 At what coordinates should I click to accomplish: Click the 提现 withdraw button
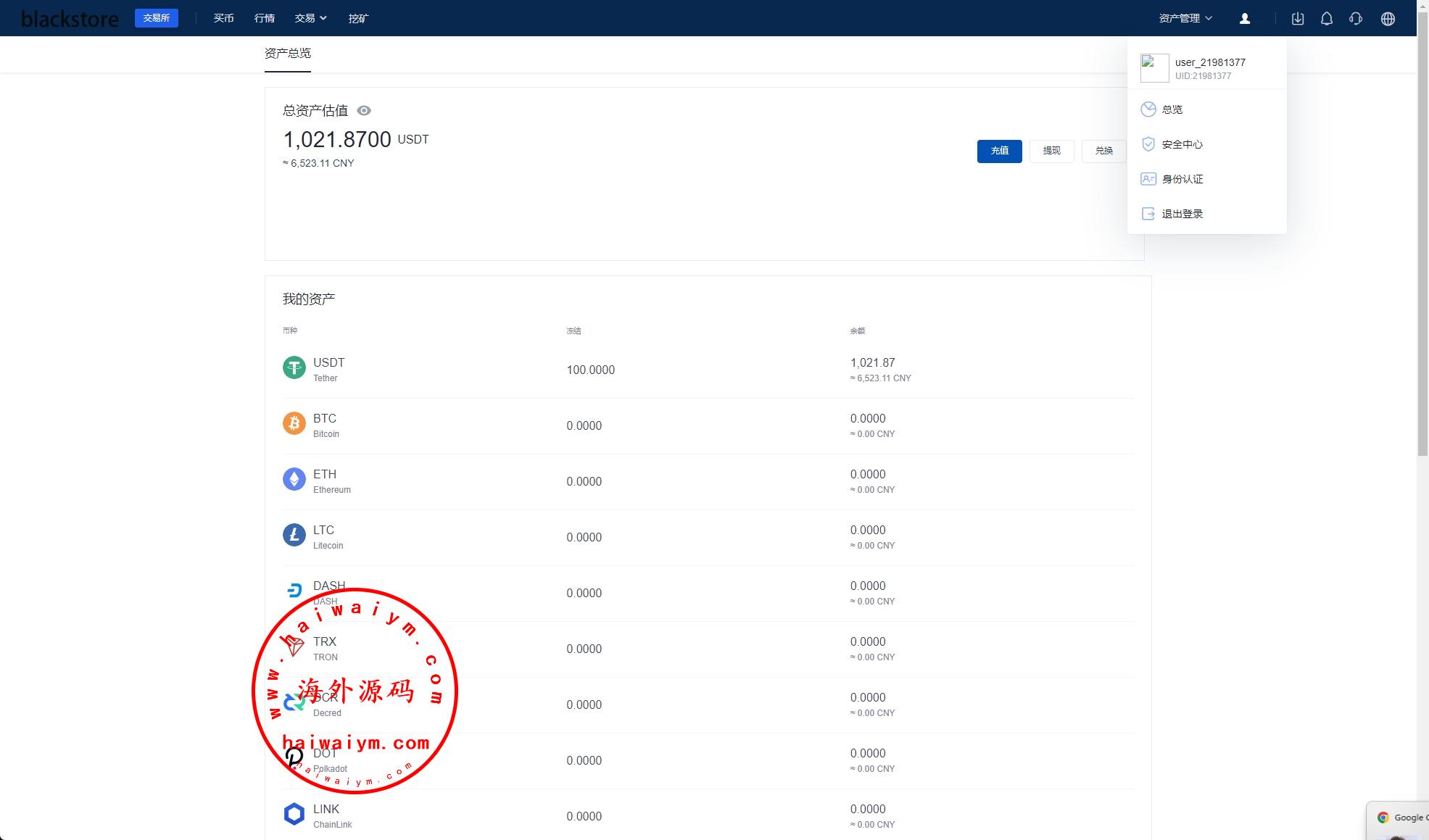coord(1051,151)
